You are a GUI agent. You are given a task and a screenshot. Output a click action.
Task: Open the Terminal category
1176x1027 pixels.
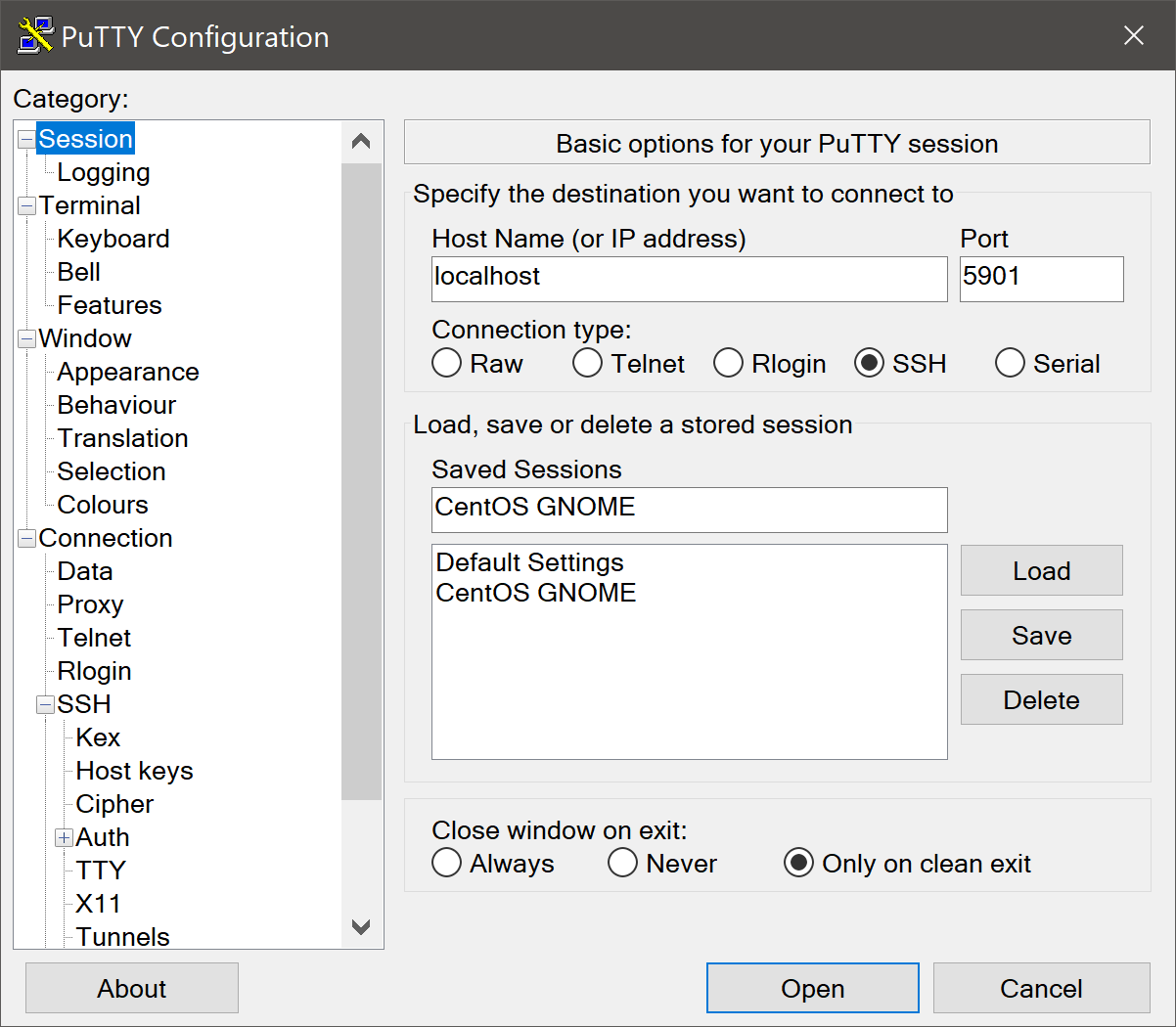tap(90, 205)
